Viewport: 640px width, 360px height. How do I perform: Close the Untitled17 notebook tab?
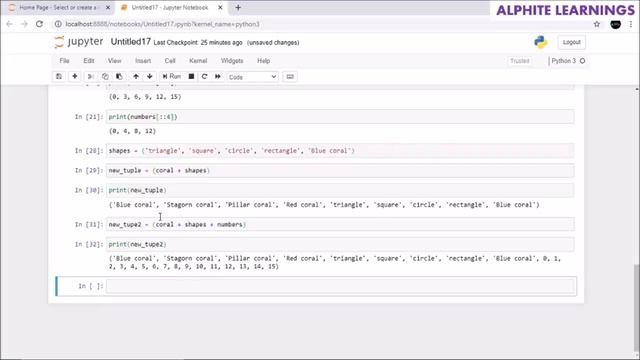[220, 8]
